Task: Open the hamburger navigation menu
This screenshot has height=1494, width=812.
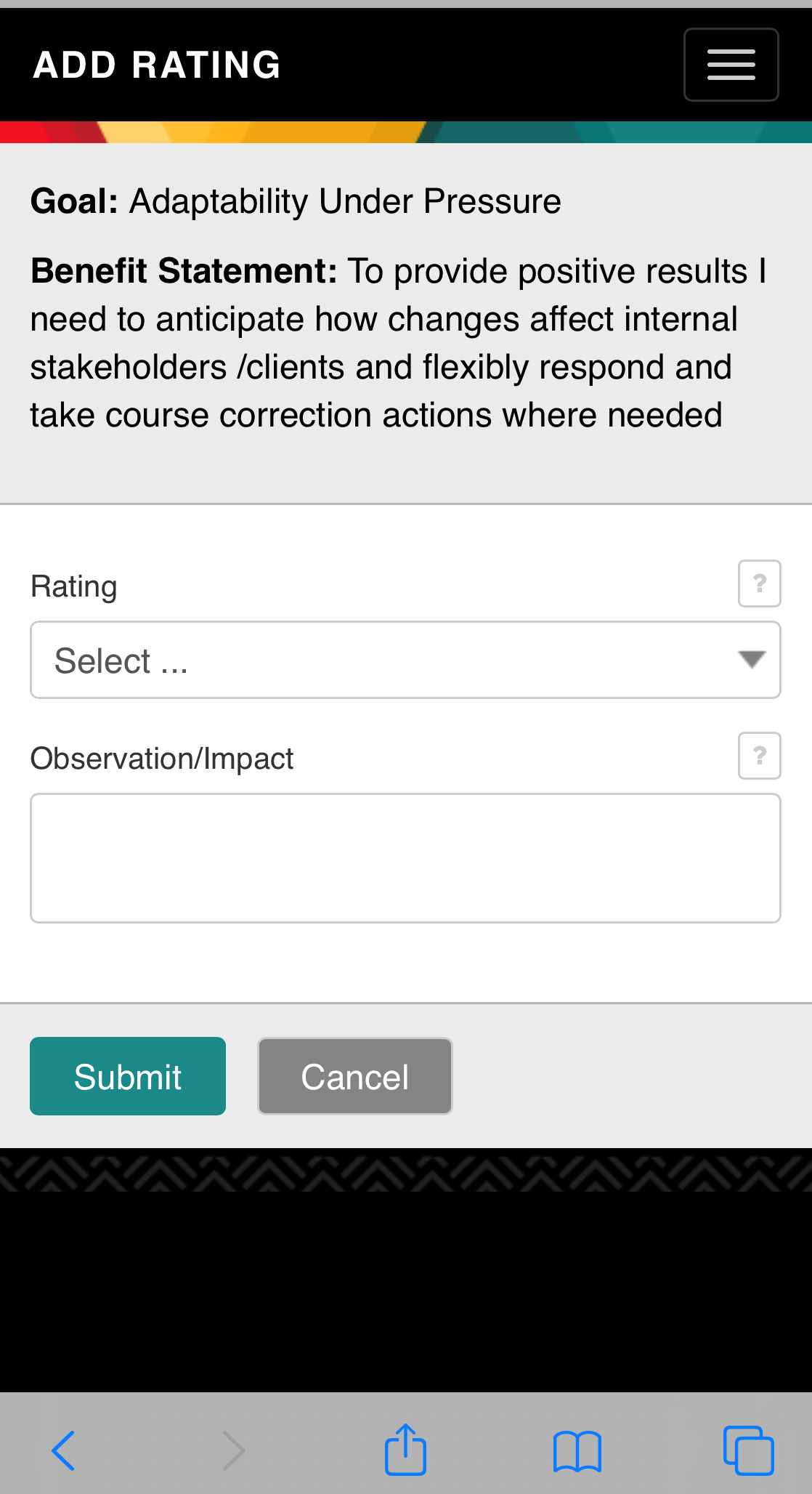Action: pyautogui.click(x=731, y=64)
